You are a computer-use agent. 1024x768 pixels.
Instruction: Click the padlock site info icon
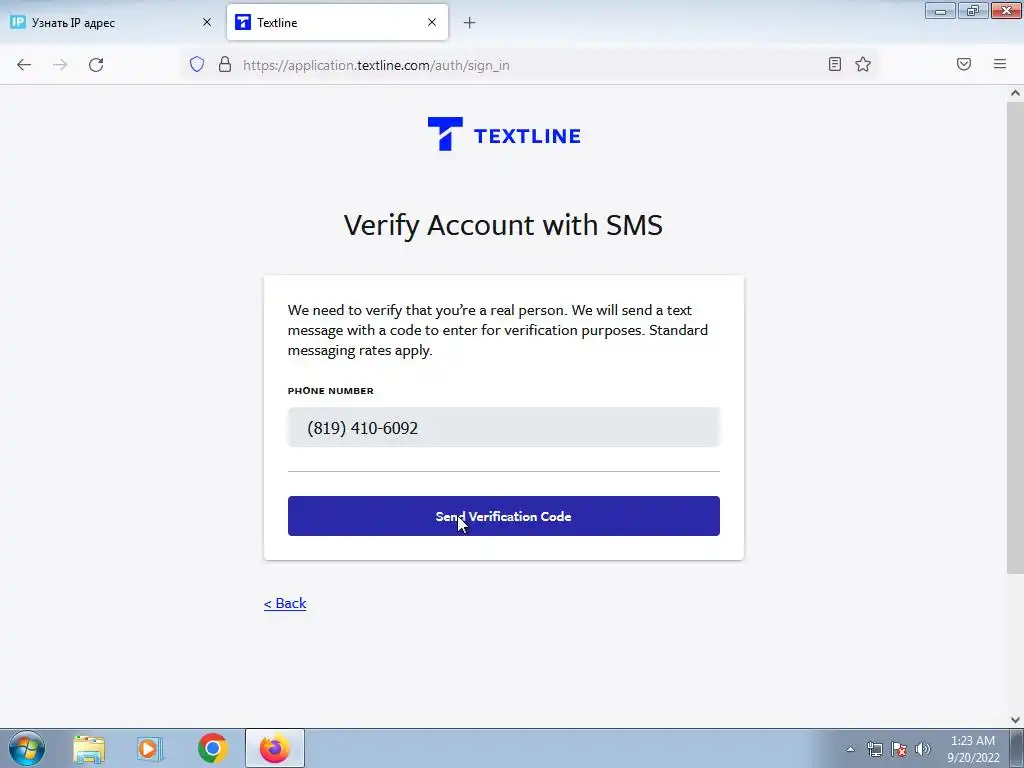pyautogui.click(x=225, y=64)
